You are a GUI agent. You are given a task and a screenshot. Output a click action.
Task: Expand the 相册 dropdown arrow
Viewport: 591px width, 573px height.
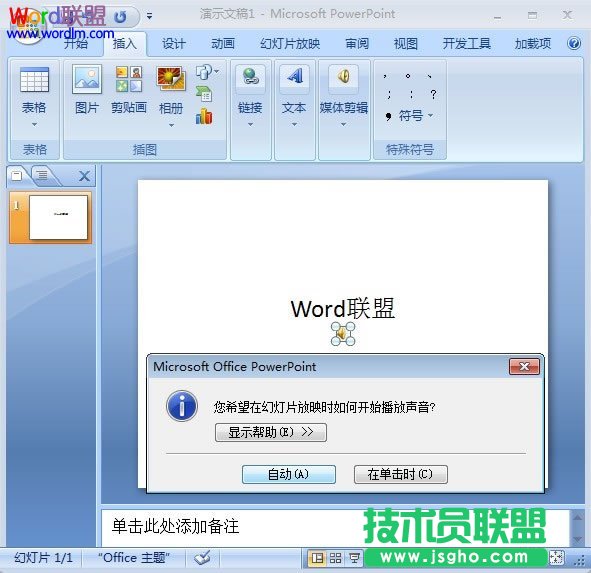(x=171, y=125)
